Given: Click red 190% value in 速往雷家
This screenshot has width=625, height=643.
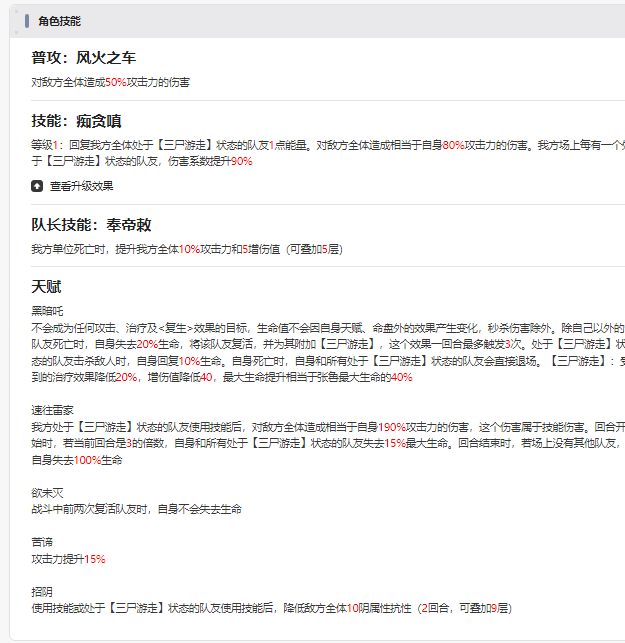Looking at the screenshot, I should [x=392, y=428].
